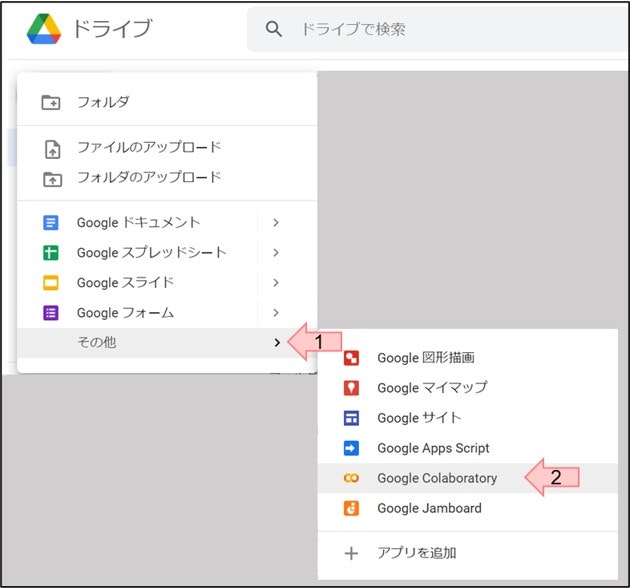Click the Google 図形描画 drawings icon
The image size is (630, 588).
(x=352, y=358)
